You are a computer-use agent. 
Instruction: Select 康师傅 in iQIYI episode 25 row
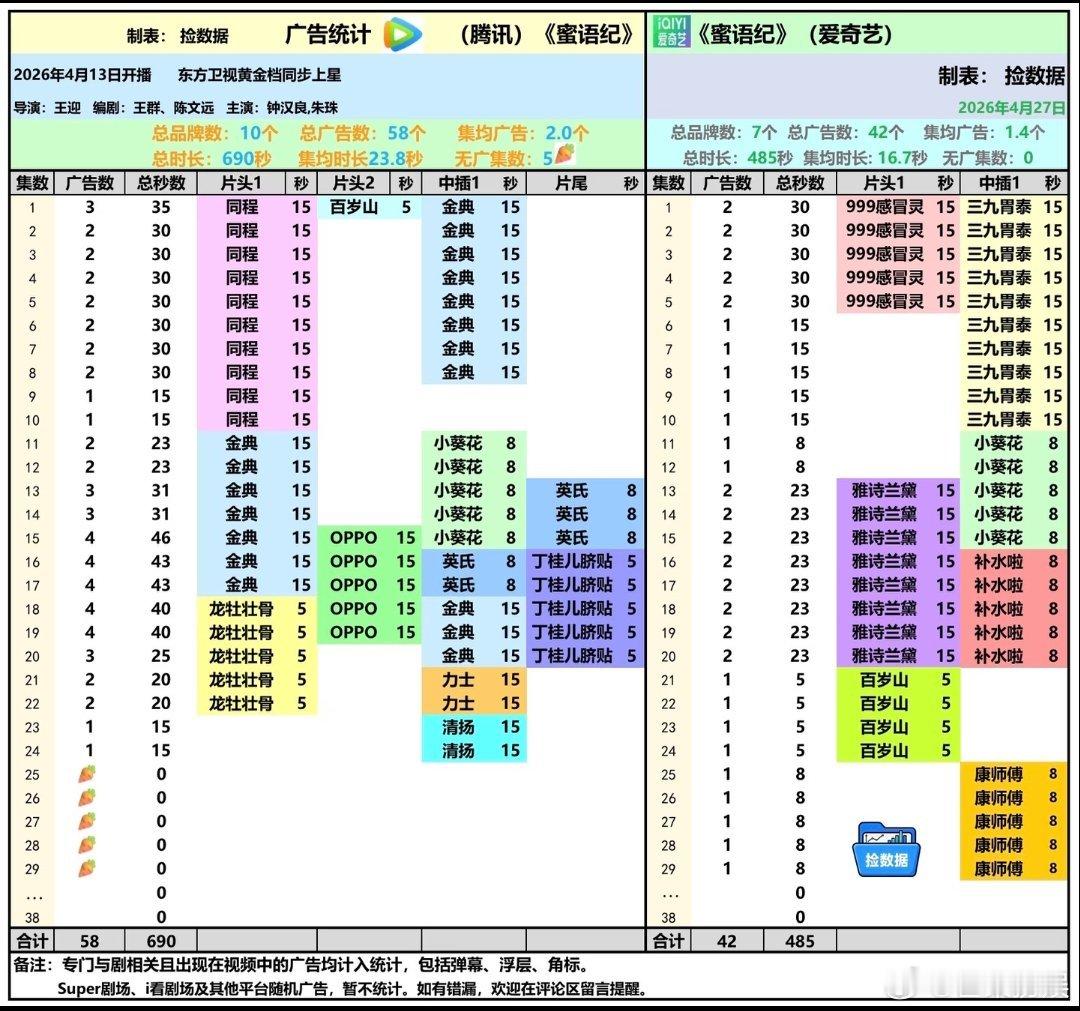[x=999, y=774]
